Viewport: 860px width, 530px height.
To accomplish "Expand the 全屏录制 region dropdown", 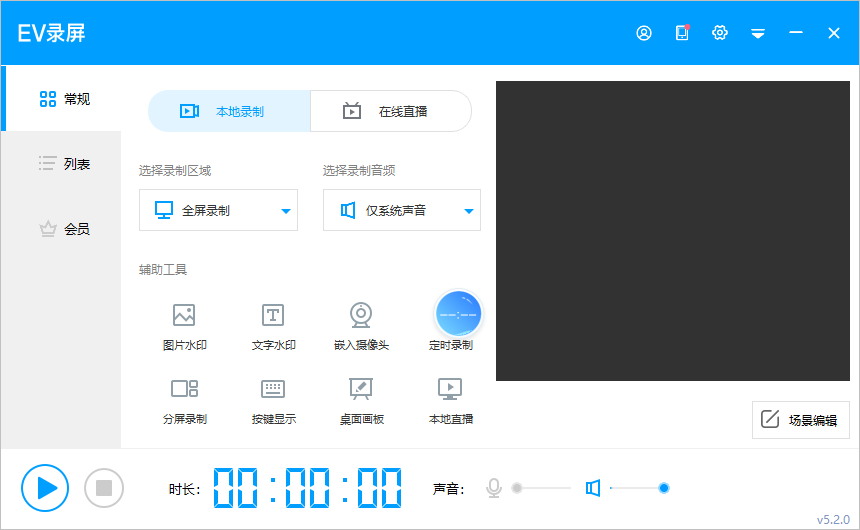I will tap(218, 210).
